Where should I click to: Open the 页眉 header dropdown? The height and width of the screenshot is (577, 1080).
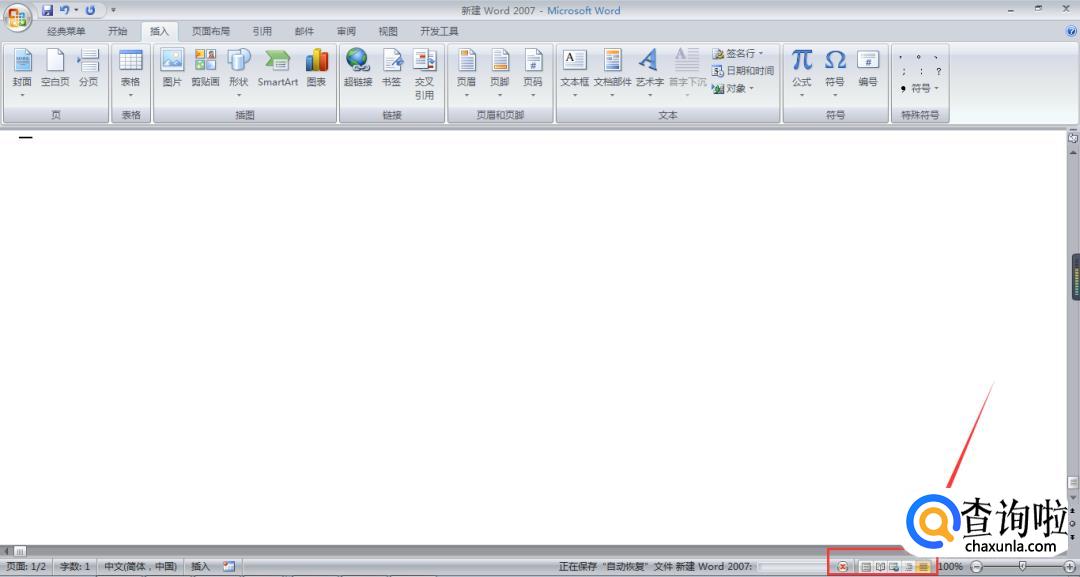(466, 73)
